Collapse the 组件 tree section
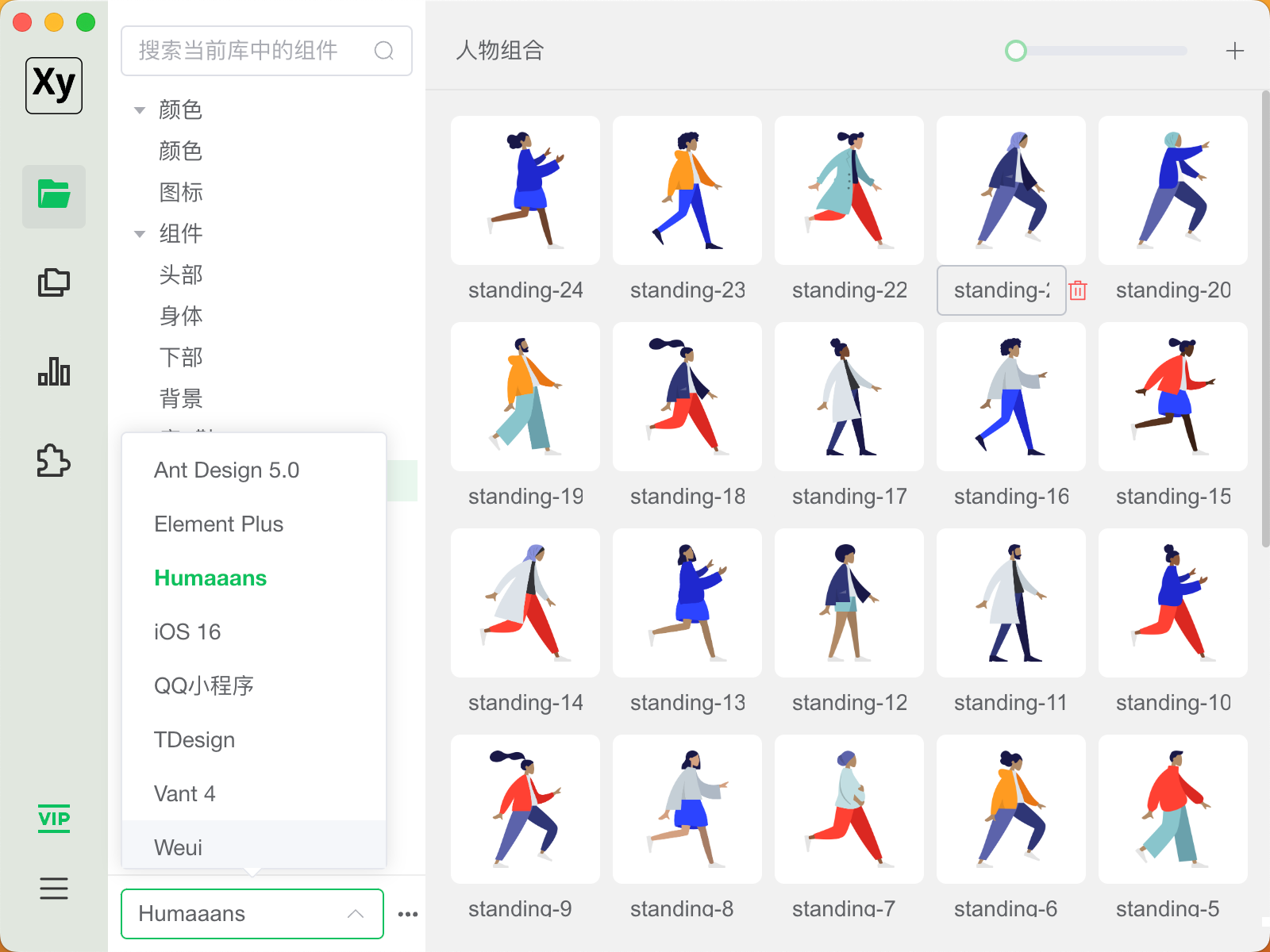The height and width of the screenshot is (952, 1270). [x=139, y=233]
